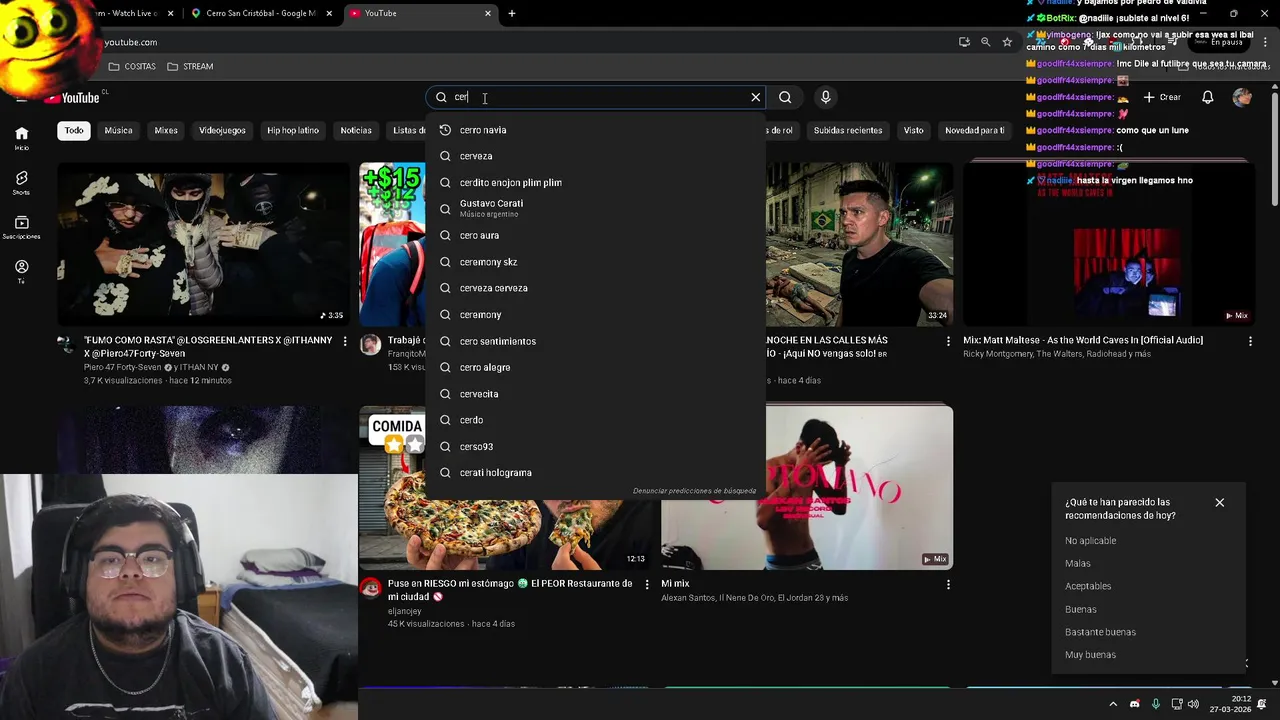Choose suggestion 'cero aura'
The height and width of the screenshot is (720, 1280).
(595, 235)
